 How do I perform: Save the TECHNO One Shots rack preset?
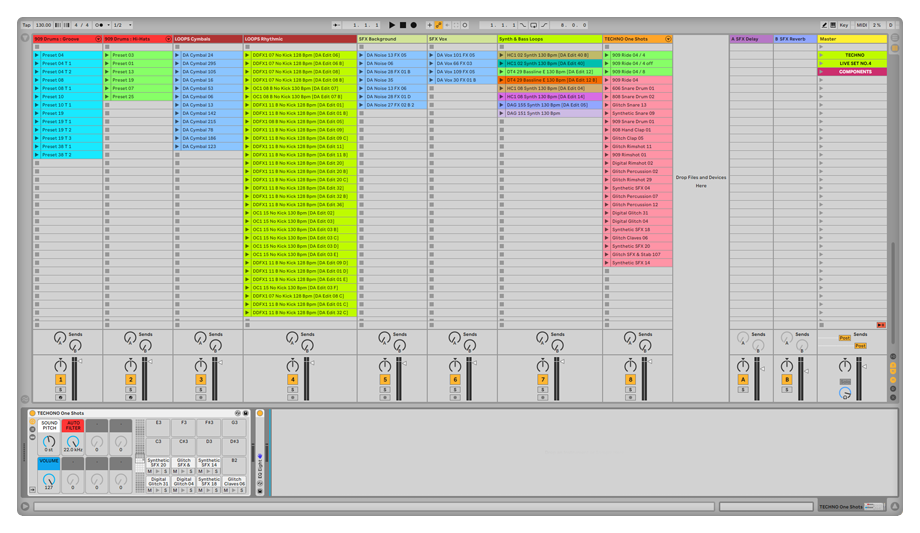click(246, 413)
